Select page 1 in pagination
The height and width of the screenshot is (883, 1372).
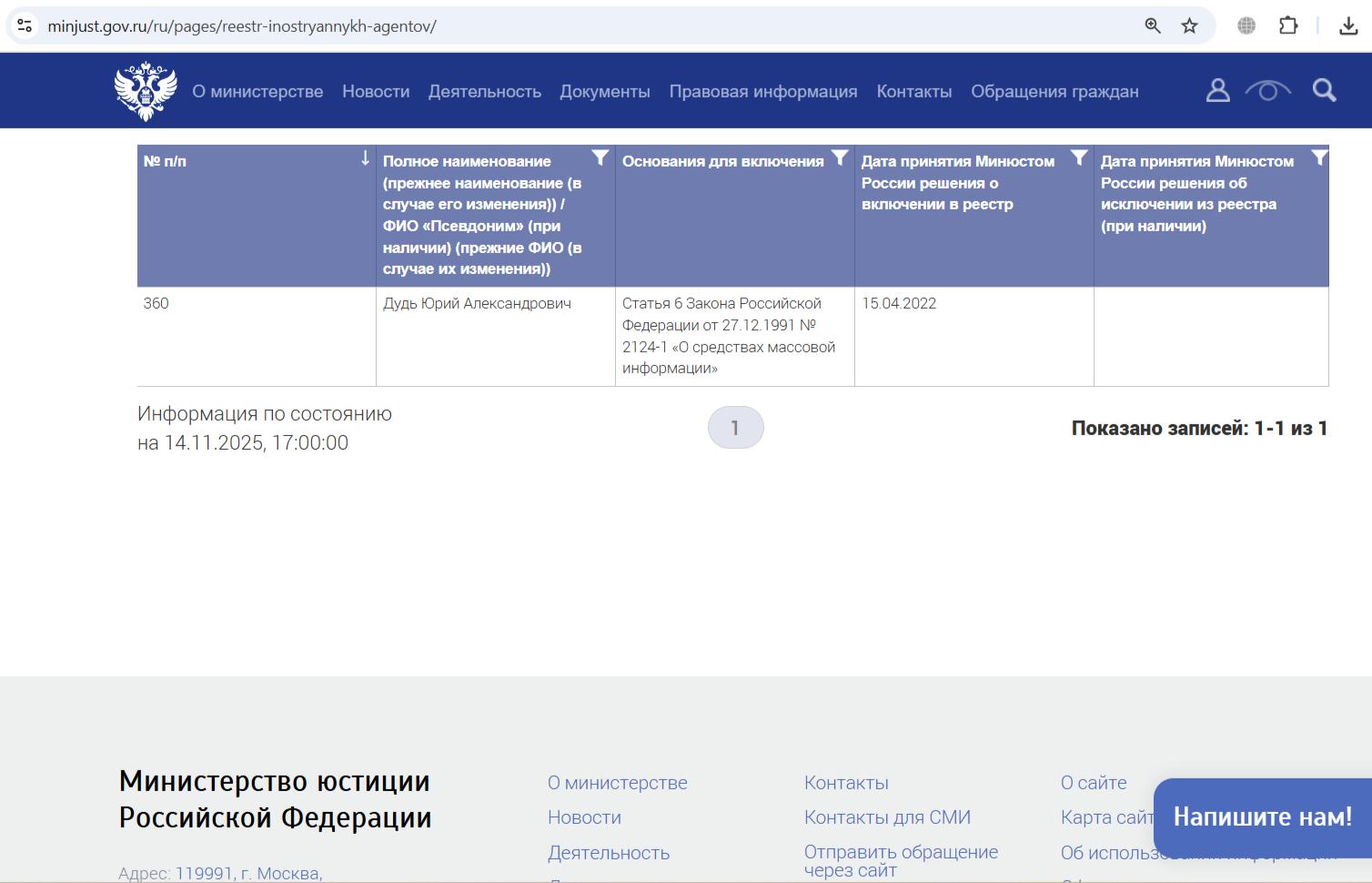point(735,428)
